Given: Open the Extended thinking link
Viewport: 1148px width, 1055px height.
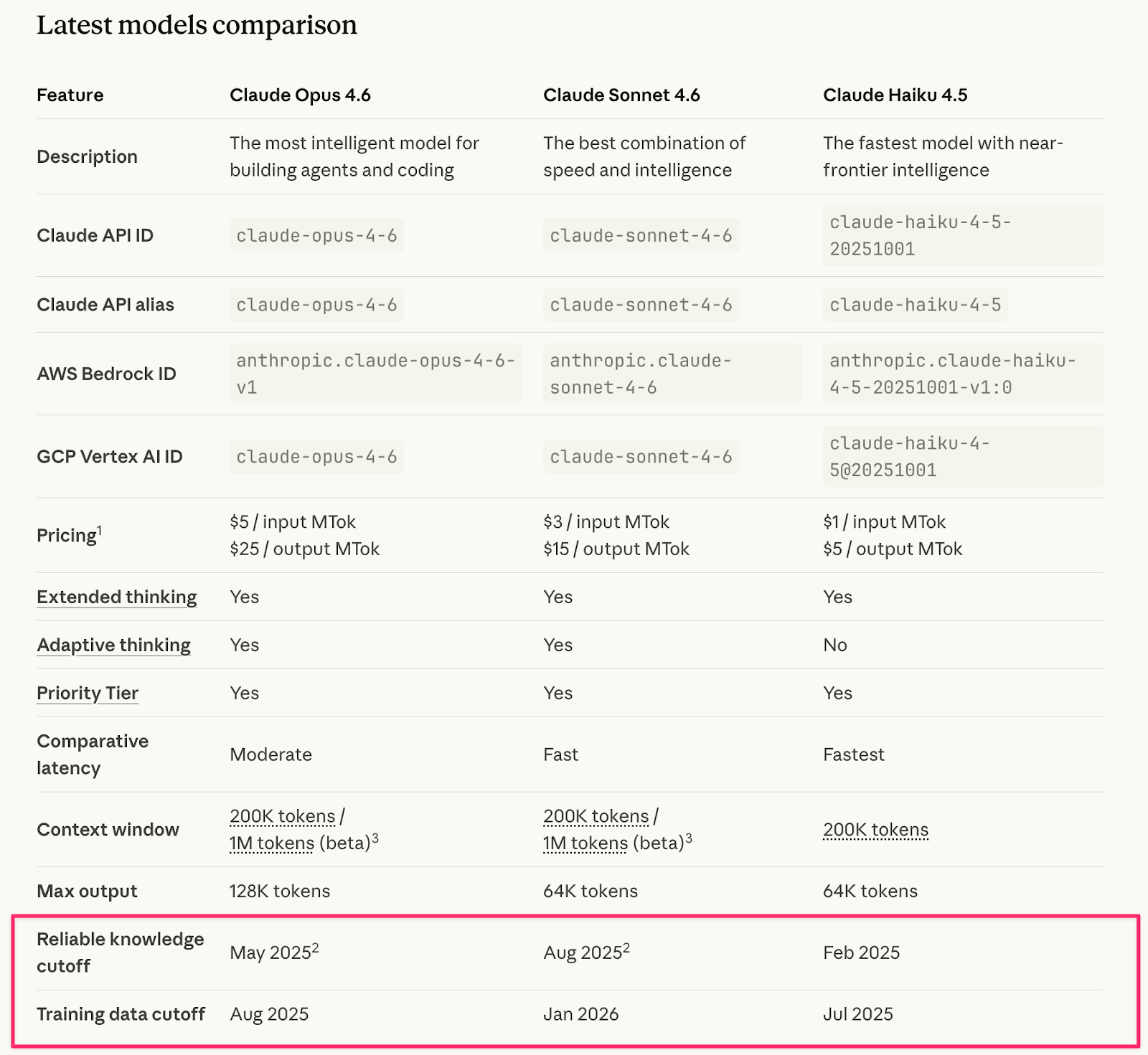Looking at the screenshot, I should point(116,597).
